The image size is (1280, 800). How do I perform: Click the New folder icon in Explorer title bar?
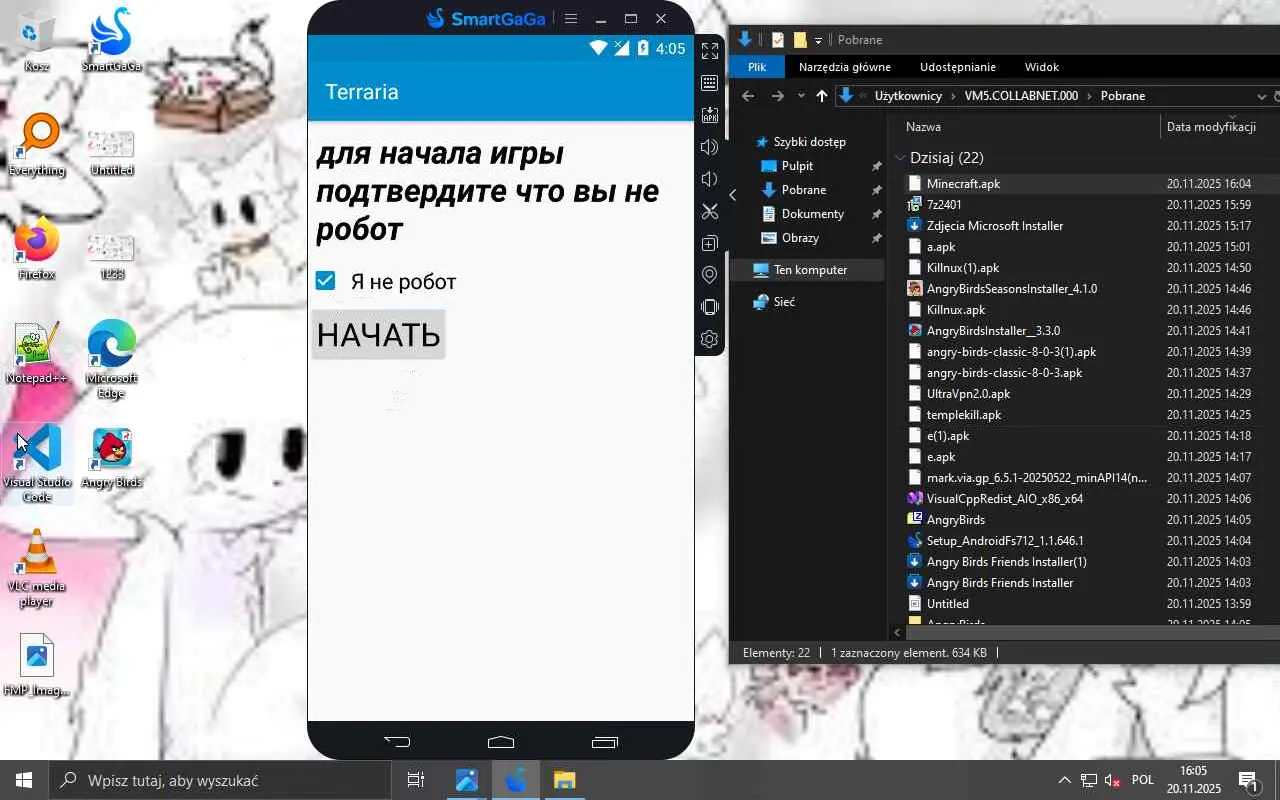pyautogui.click(x=800, y=40)
